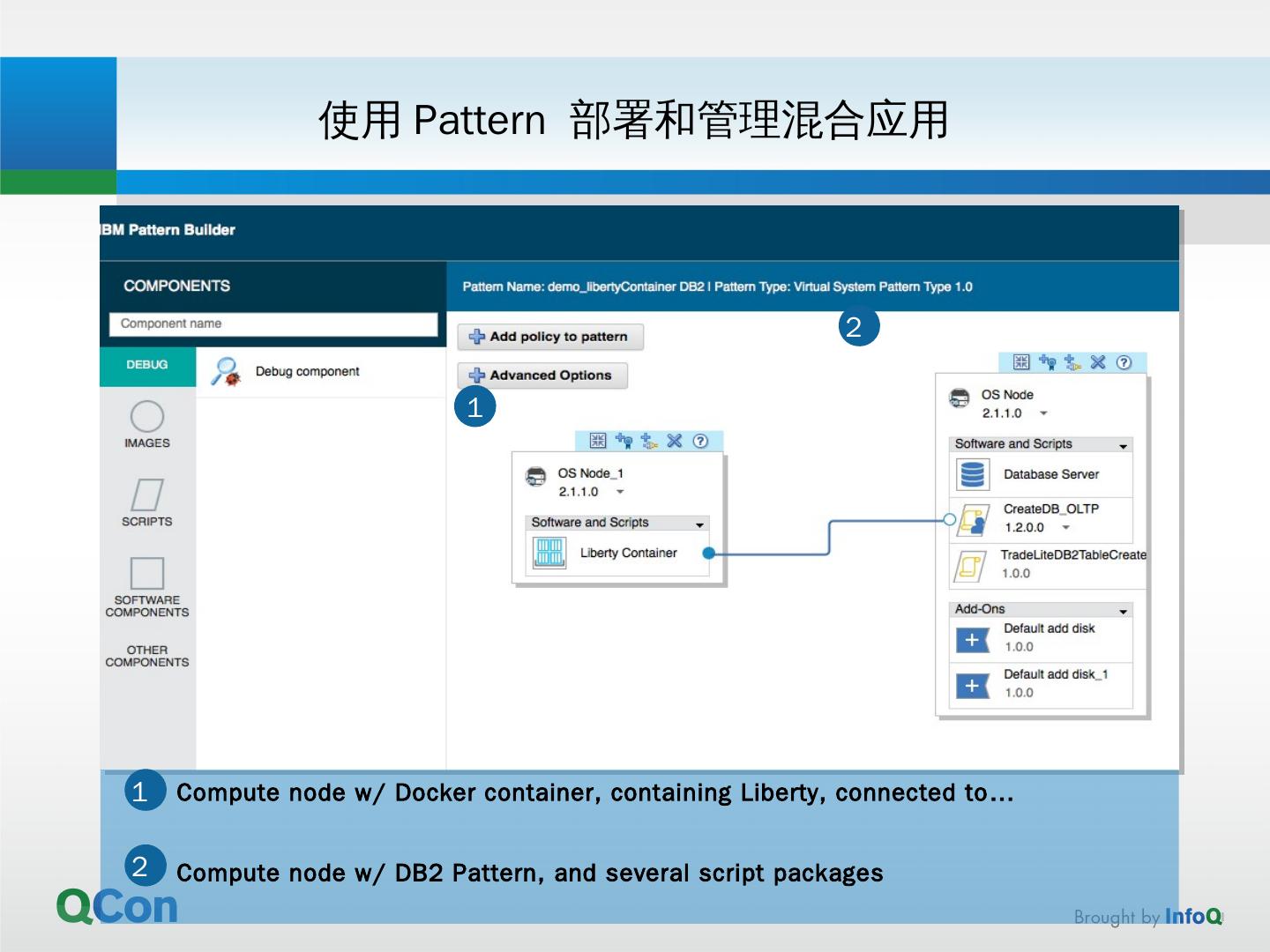The height and width of the screenshot is (952, 1270).
Task: Open OS Node_1 version 2.1.1.0 dropdown
Action: pyautogui.click(x=620, y=492)
